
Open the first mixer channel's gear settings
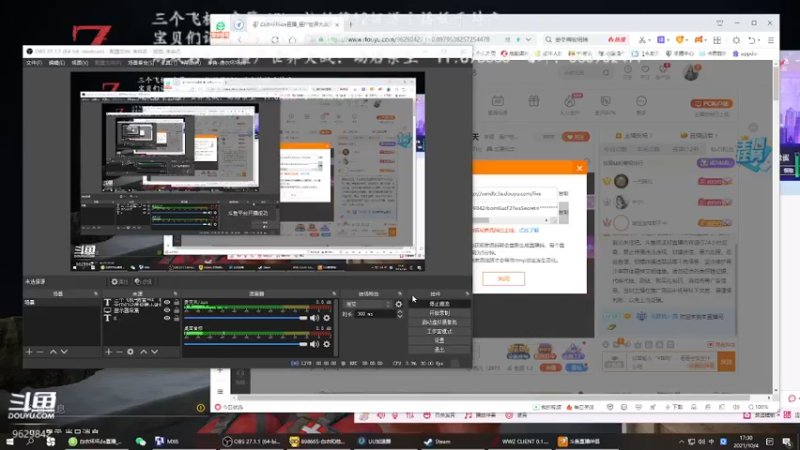[x=327, y=318]
